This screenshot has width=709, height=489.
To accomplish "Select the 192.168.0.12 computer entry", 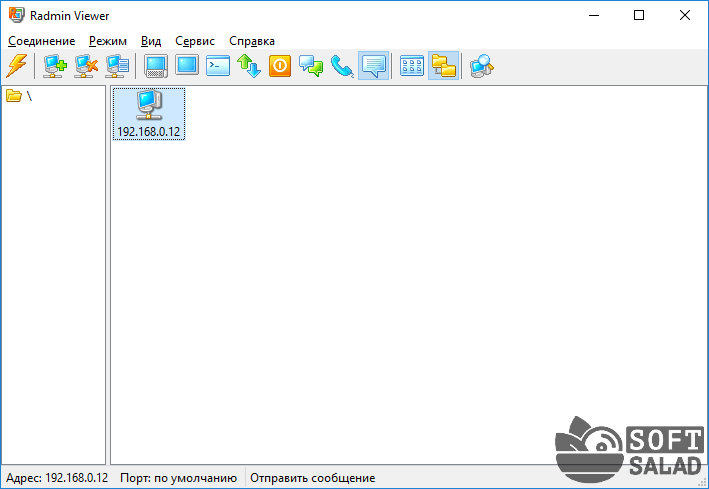I will (x=149, y=114).
